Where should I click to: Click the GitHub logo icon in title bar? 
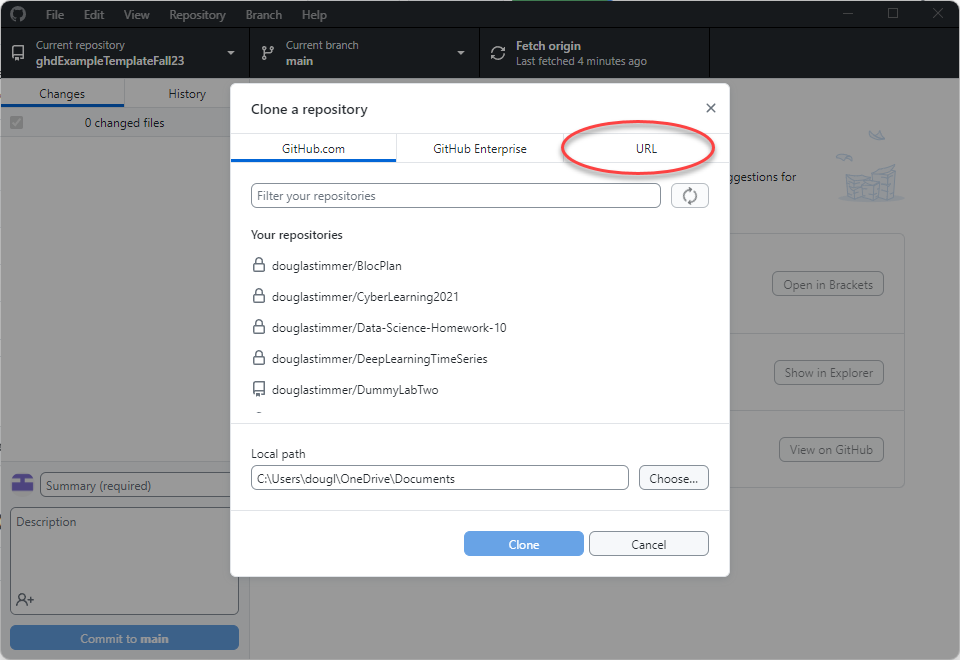point(18,15)
